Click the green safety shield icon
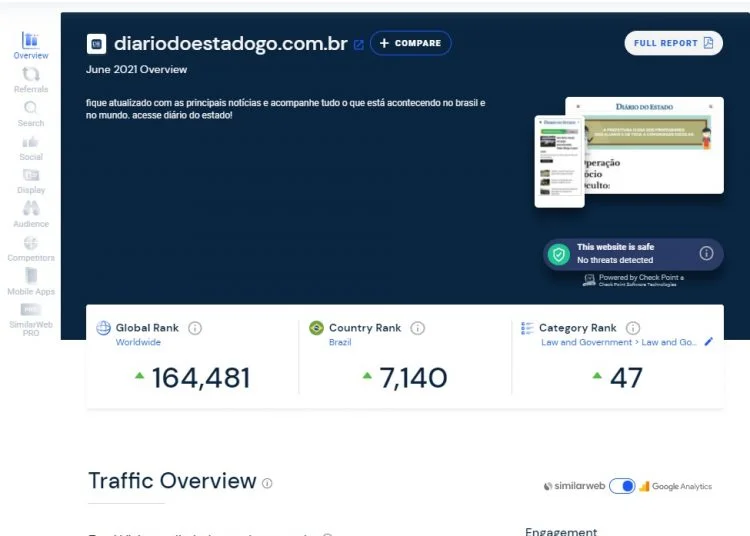The width and height of the screenshot is (750, 536). 558,254
